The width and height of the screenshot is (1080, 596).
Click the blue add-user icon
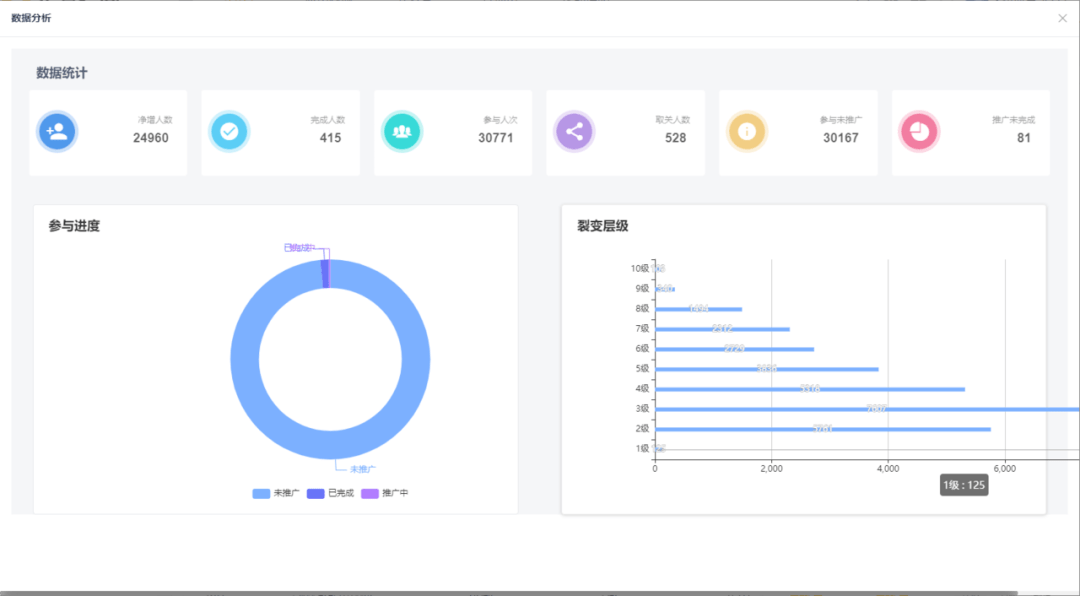57,132
